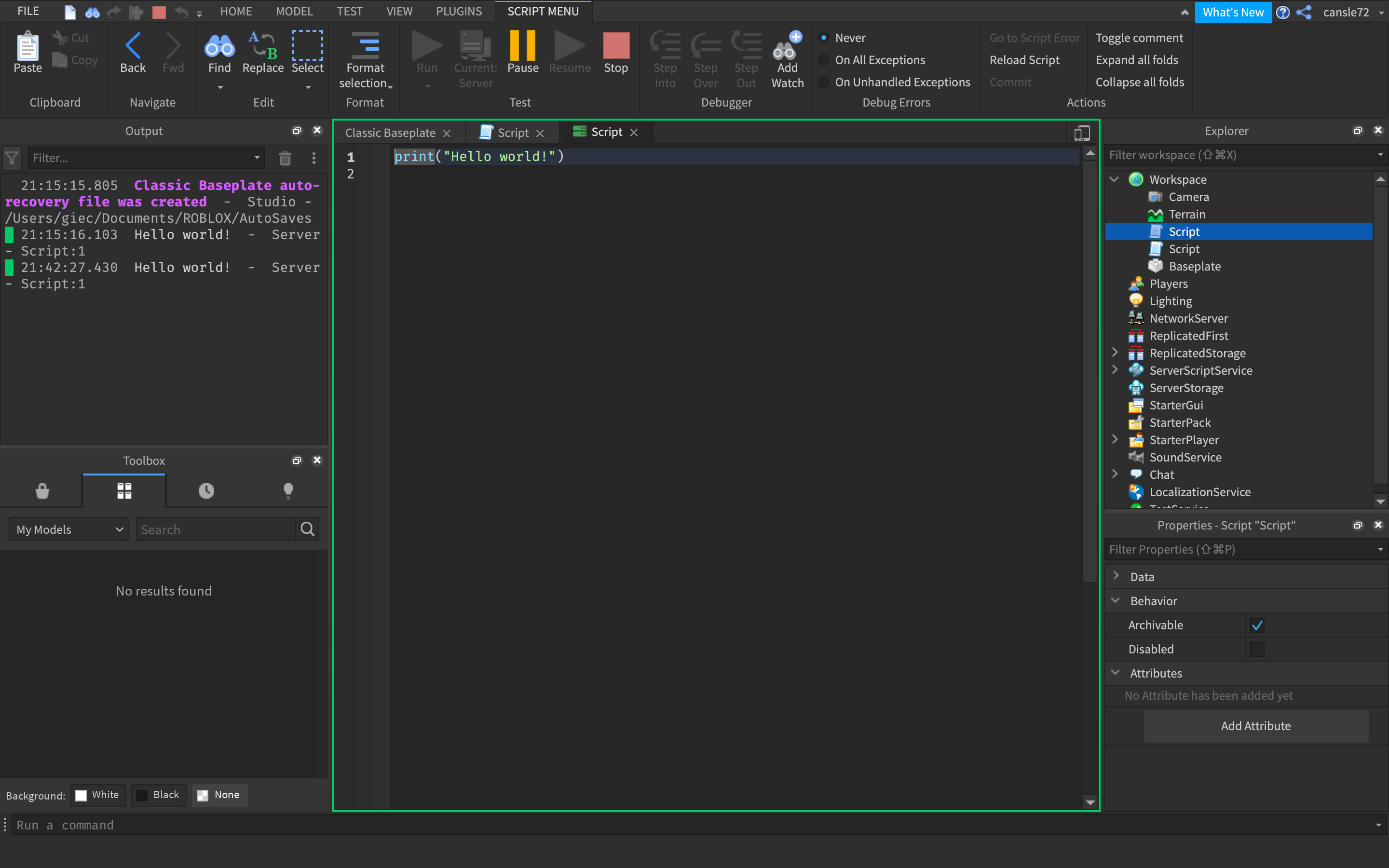Select On All Exceptions radio option
1389x868 pixels.
824,60
